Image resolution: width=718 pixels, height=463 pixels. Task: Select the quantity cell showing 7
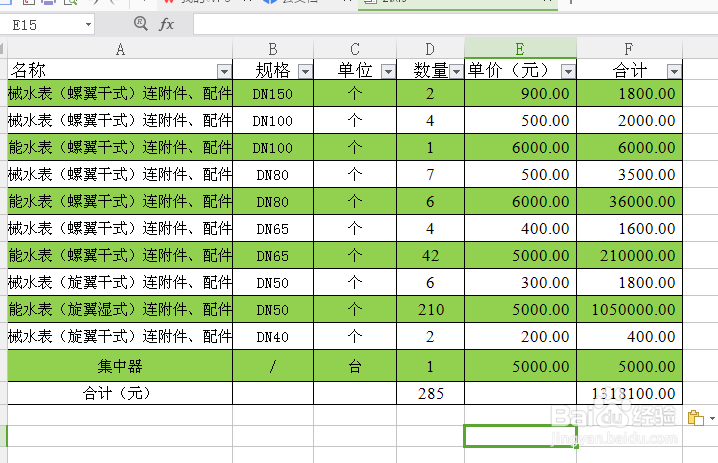(x=430, y=174)
